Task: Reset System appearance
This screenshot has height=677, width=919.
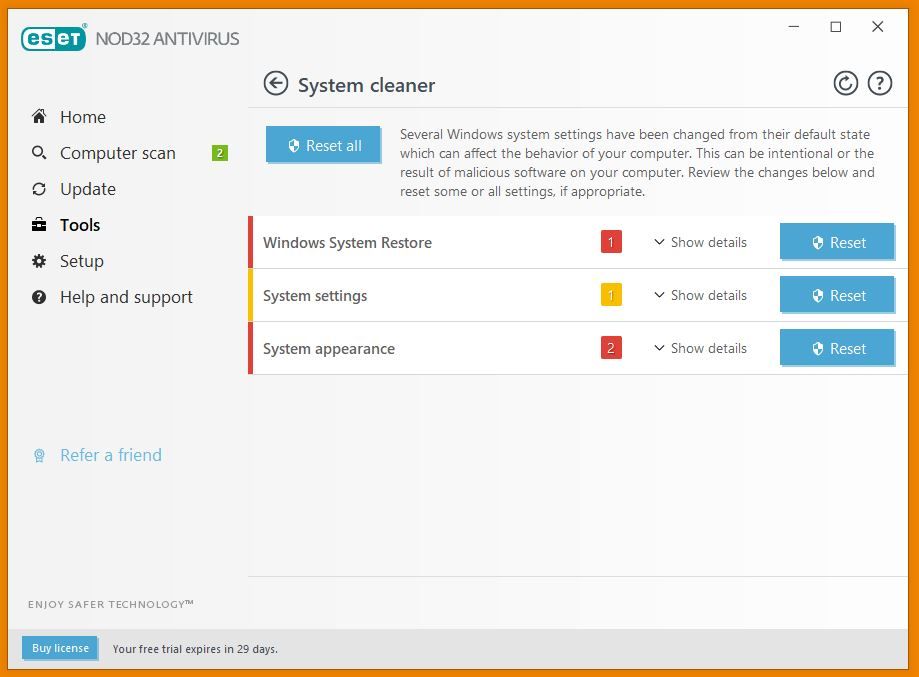Action: [x=836, y=348]
